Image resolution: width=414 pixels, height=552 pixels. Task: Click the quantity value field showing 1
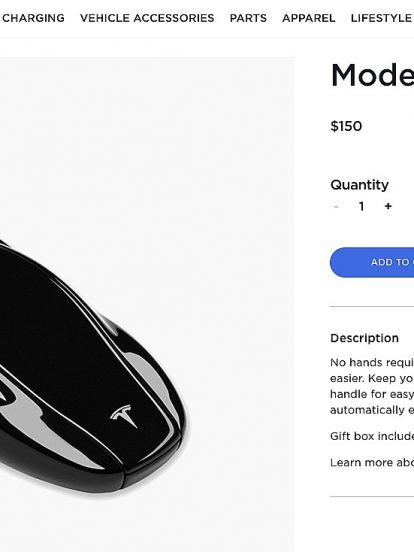click(x=361, y=206)
